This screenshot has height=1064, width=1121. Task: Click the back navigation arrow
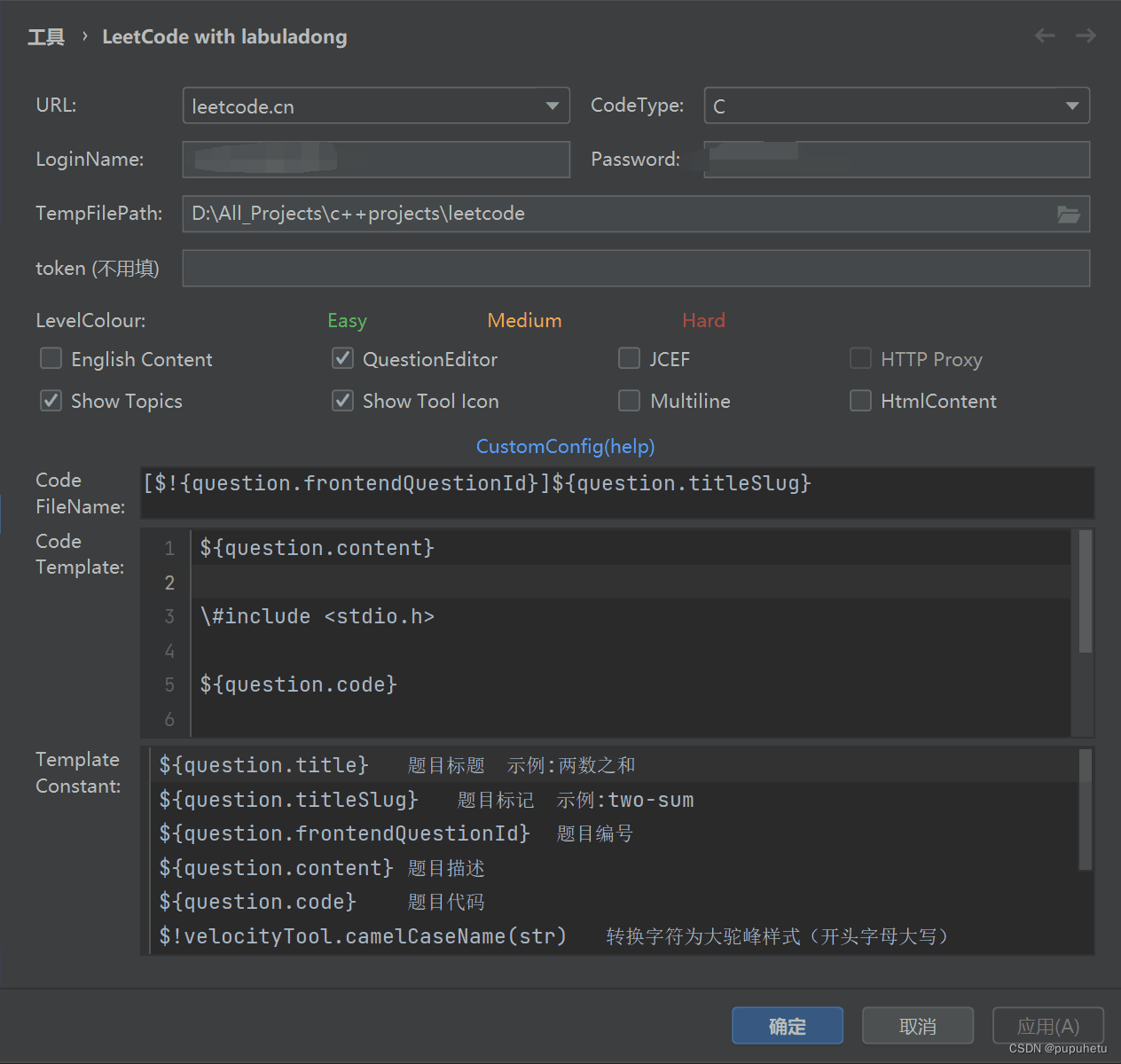1044,35
